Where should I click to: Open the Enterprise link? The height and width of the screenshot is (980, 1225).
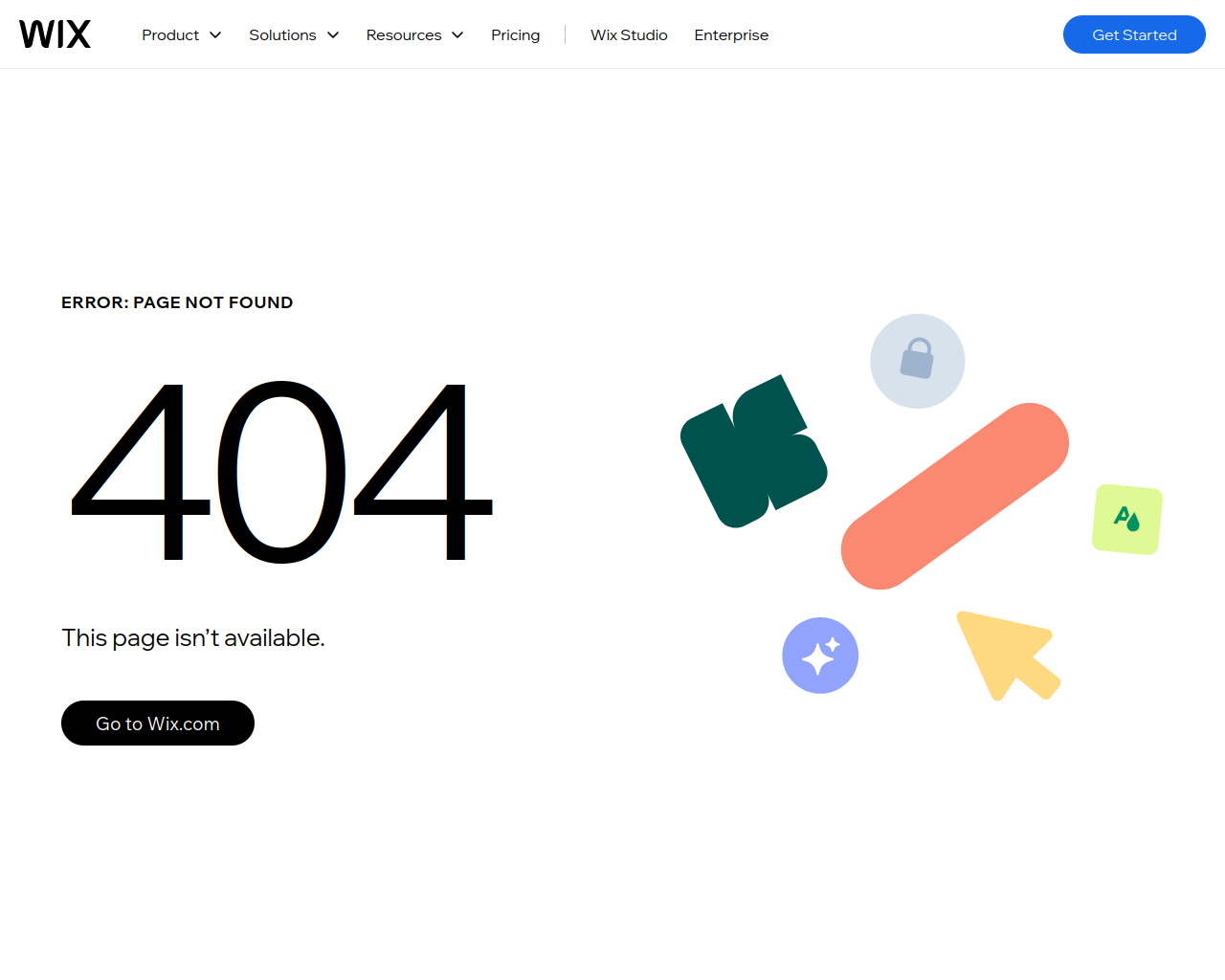point(731,34)
